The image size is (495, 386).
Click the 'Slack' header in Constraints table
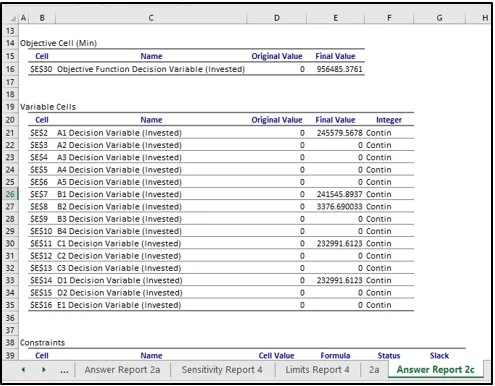pyautogui.click(x=439, y=355)
